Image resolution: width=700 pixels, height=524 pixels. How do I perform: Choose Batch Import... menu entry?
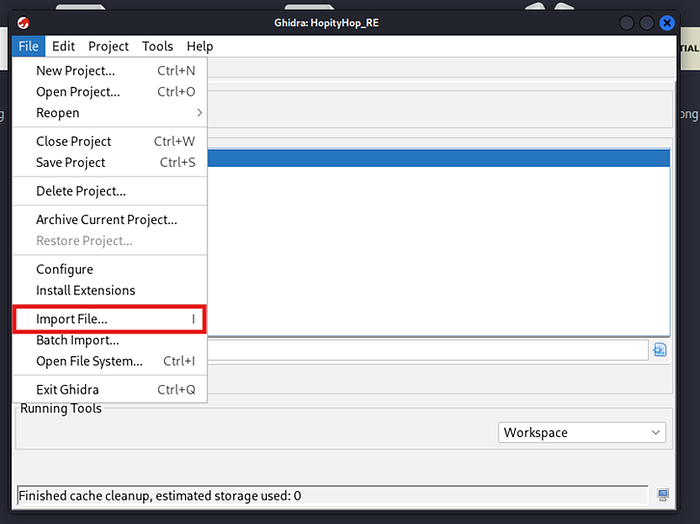tap(110, 340)
